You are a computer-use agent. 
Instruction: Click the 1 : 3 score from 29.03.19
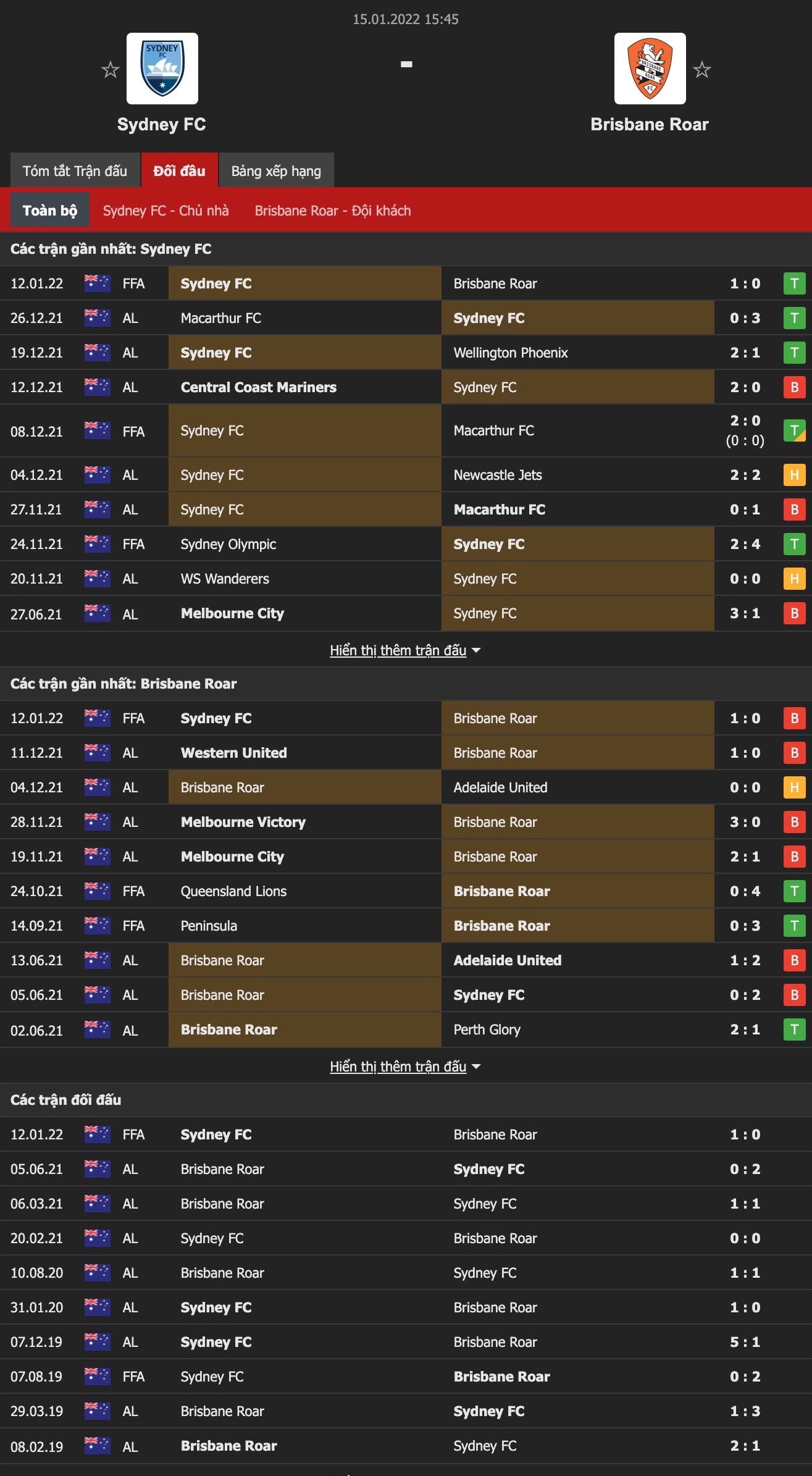[745, 1411]
